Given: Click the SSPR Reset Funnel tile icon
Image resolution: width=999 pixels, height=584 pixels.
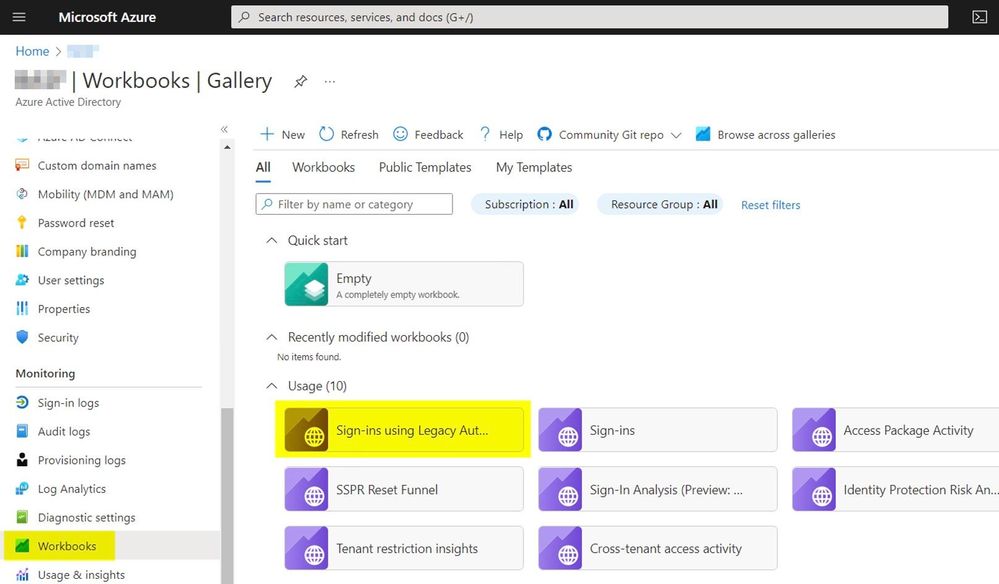Looking at the screenshot, I should tap(306, 489).
